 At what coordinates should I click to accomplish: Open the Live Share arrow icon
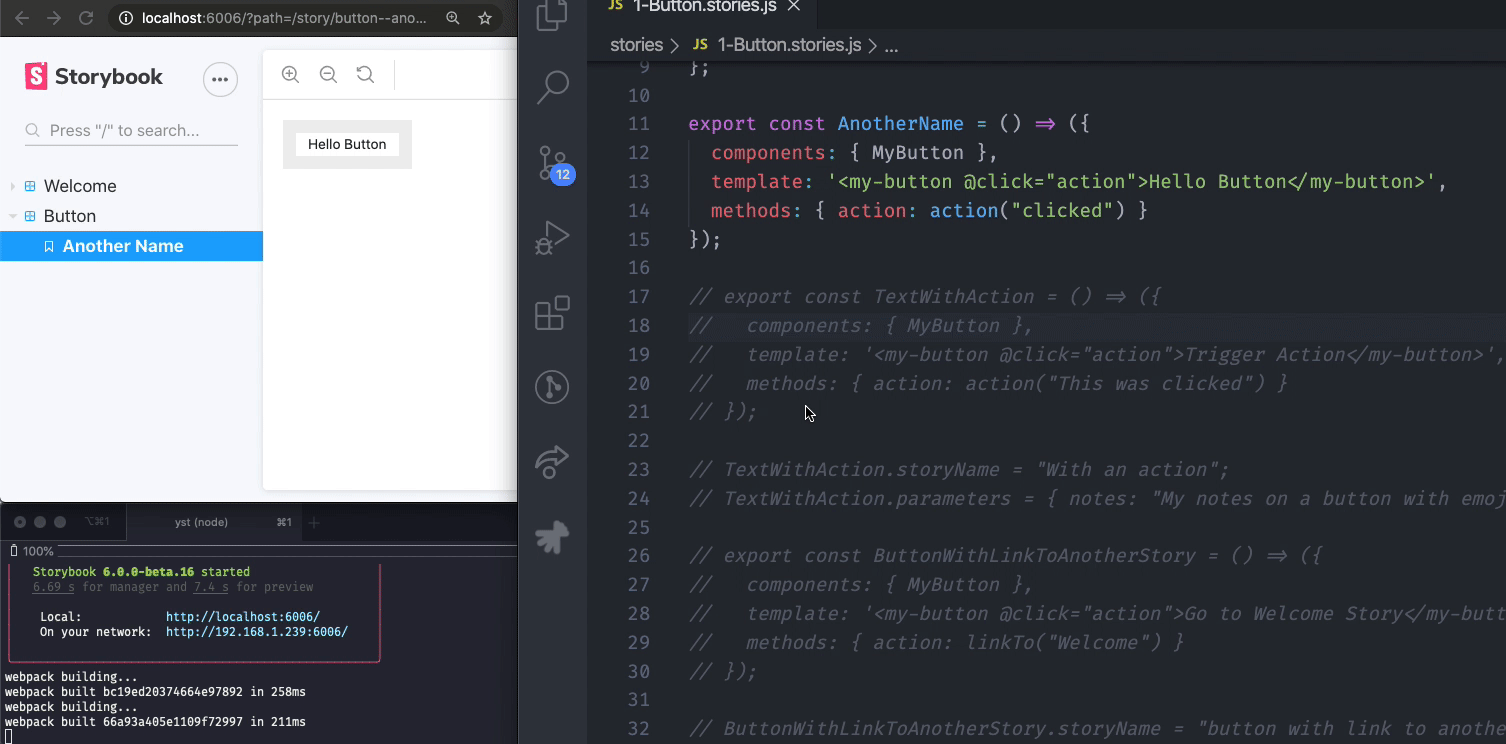552,461
